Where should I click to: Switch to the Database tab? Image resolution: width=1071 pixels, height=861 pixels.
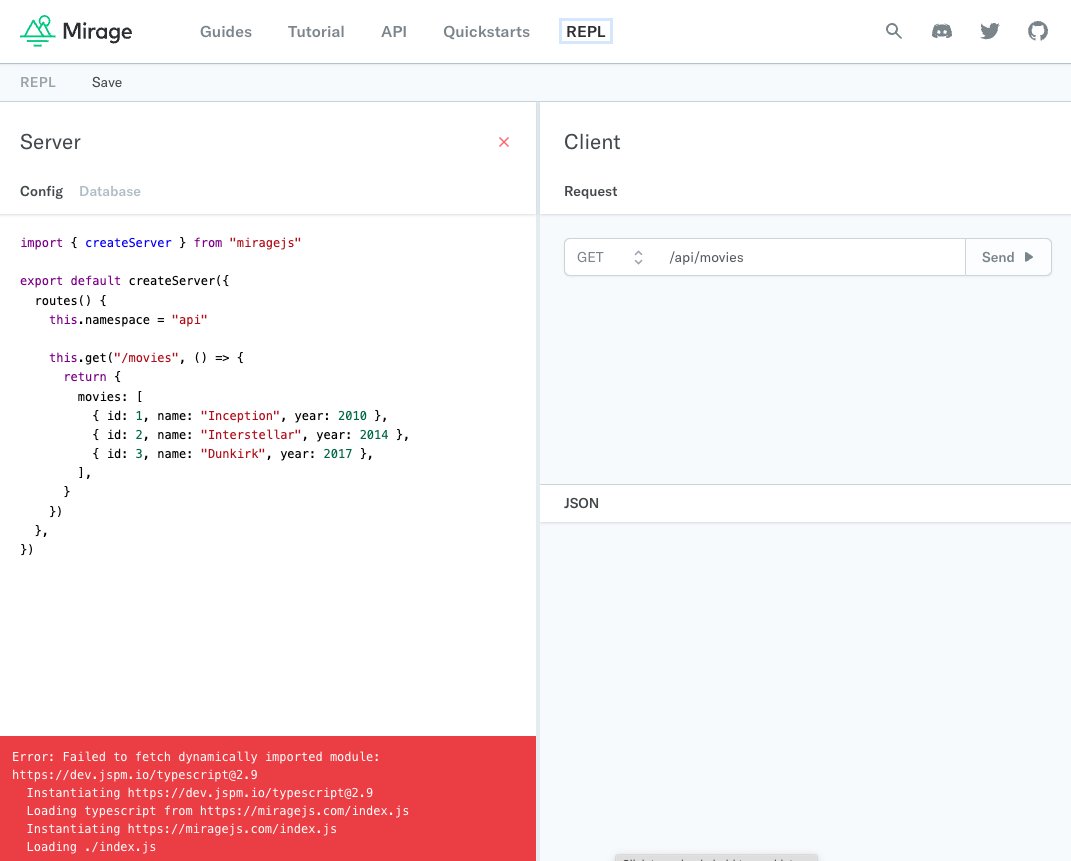point(110,191)
